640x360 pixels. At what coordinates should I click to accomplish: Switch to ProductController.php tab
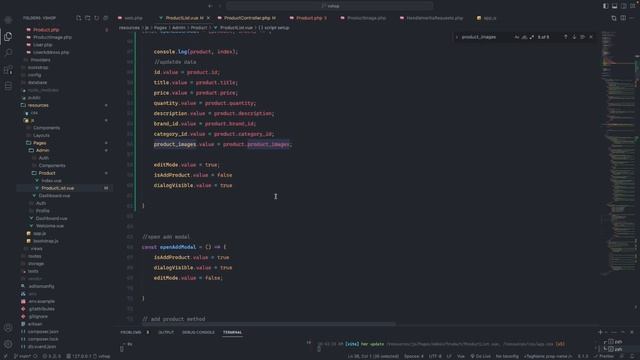point(247,18)
